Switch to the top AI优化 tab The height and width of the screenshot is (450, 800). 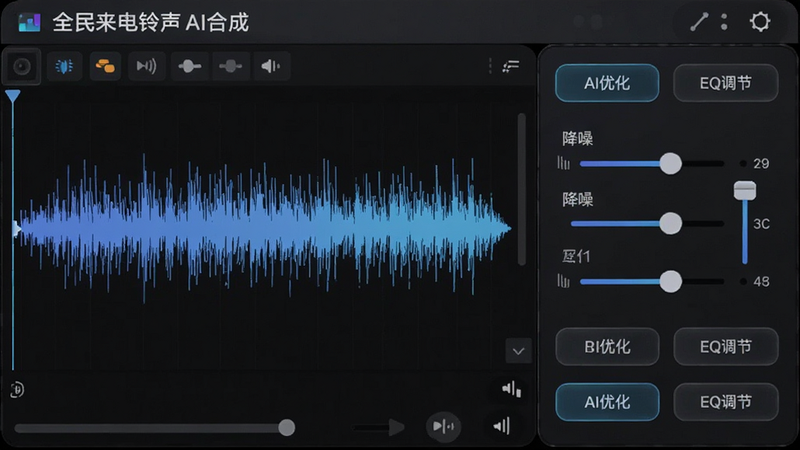click(607, 83)
